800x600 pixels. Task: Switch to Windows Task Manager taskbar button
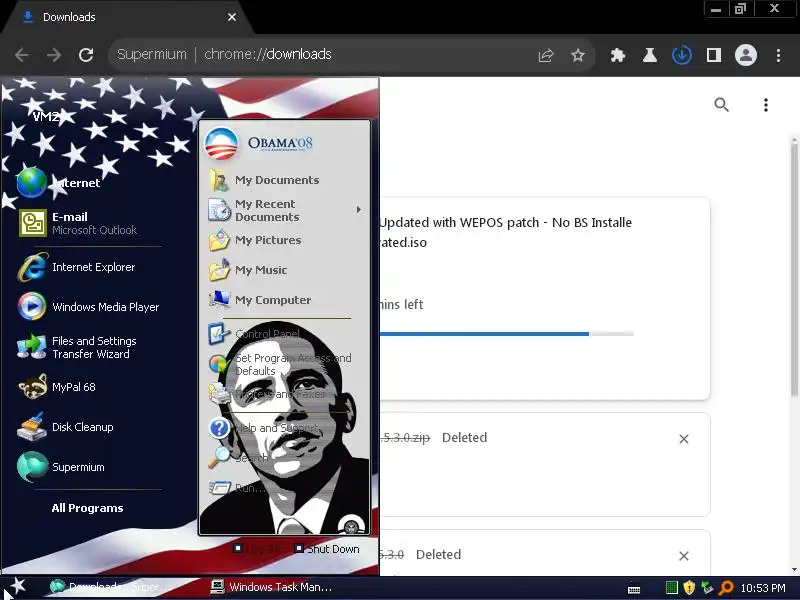[271, 587]
